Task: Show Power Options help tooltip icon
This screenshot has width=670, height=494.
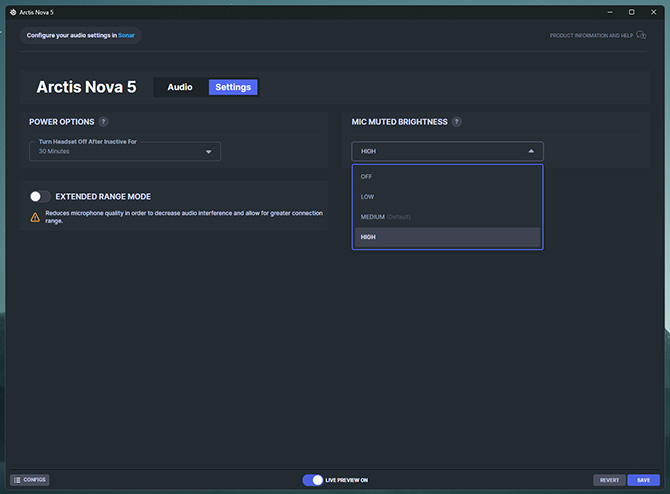Action: point(103,122)
